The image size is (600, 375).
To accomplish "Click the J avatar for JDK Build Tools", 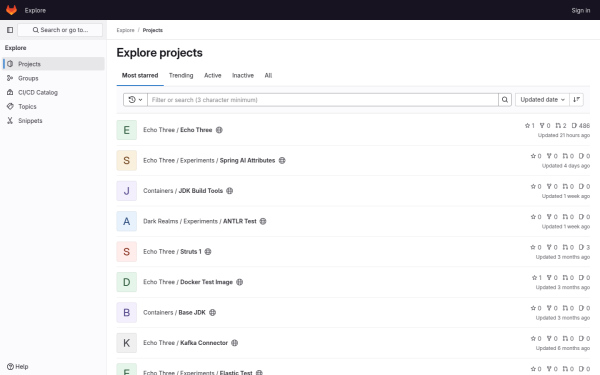I will [x=127, y=191].
